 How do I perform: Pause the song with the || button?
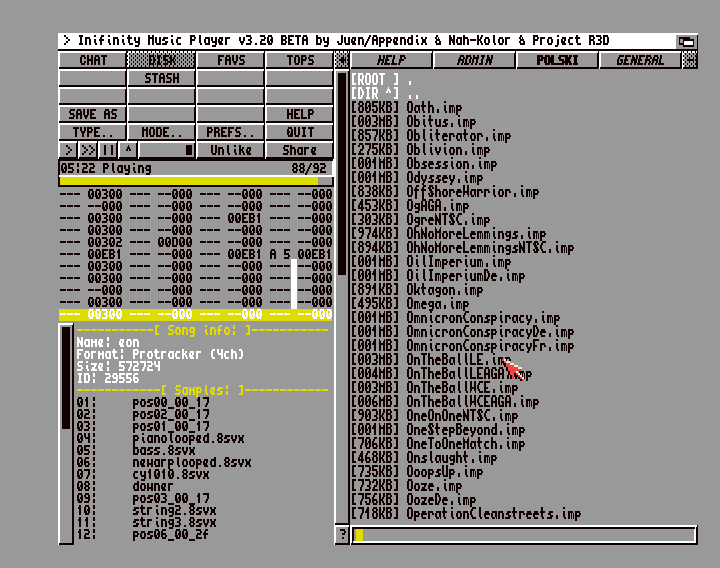tap(108, 150)
